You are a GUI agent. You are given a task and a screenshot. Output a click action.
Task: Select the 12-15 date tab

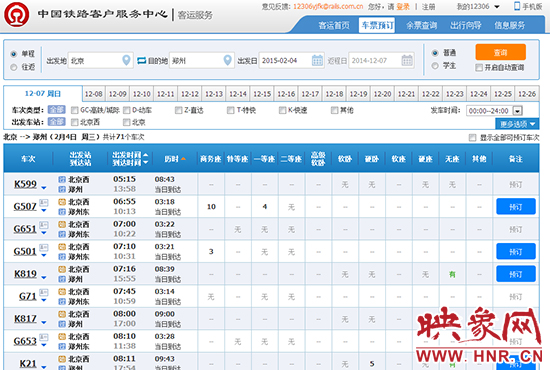[262, 94]
